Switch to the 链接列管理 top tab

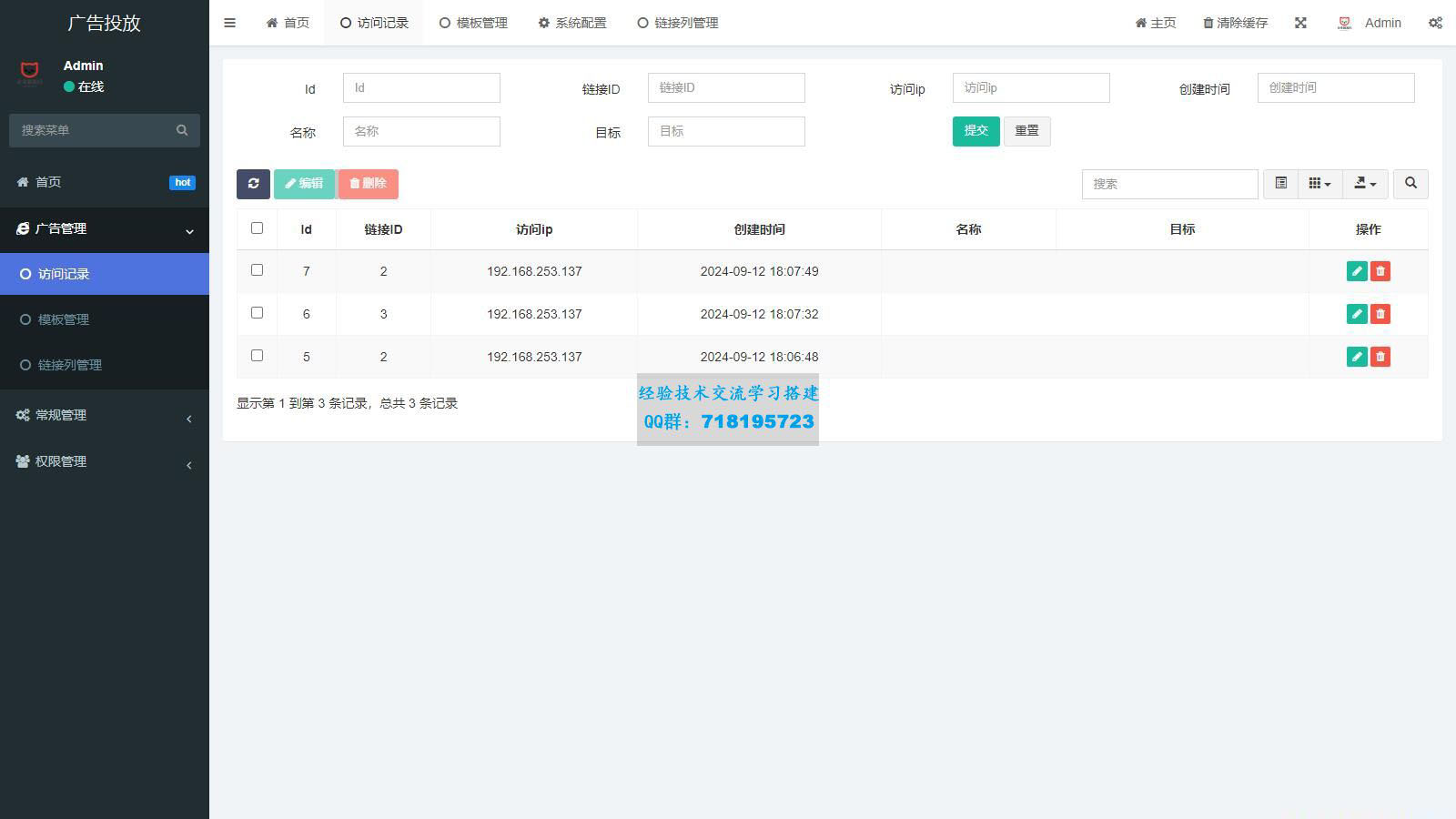point(678,23)
